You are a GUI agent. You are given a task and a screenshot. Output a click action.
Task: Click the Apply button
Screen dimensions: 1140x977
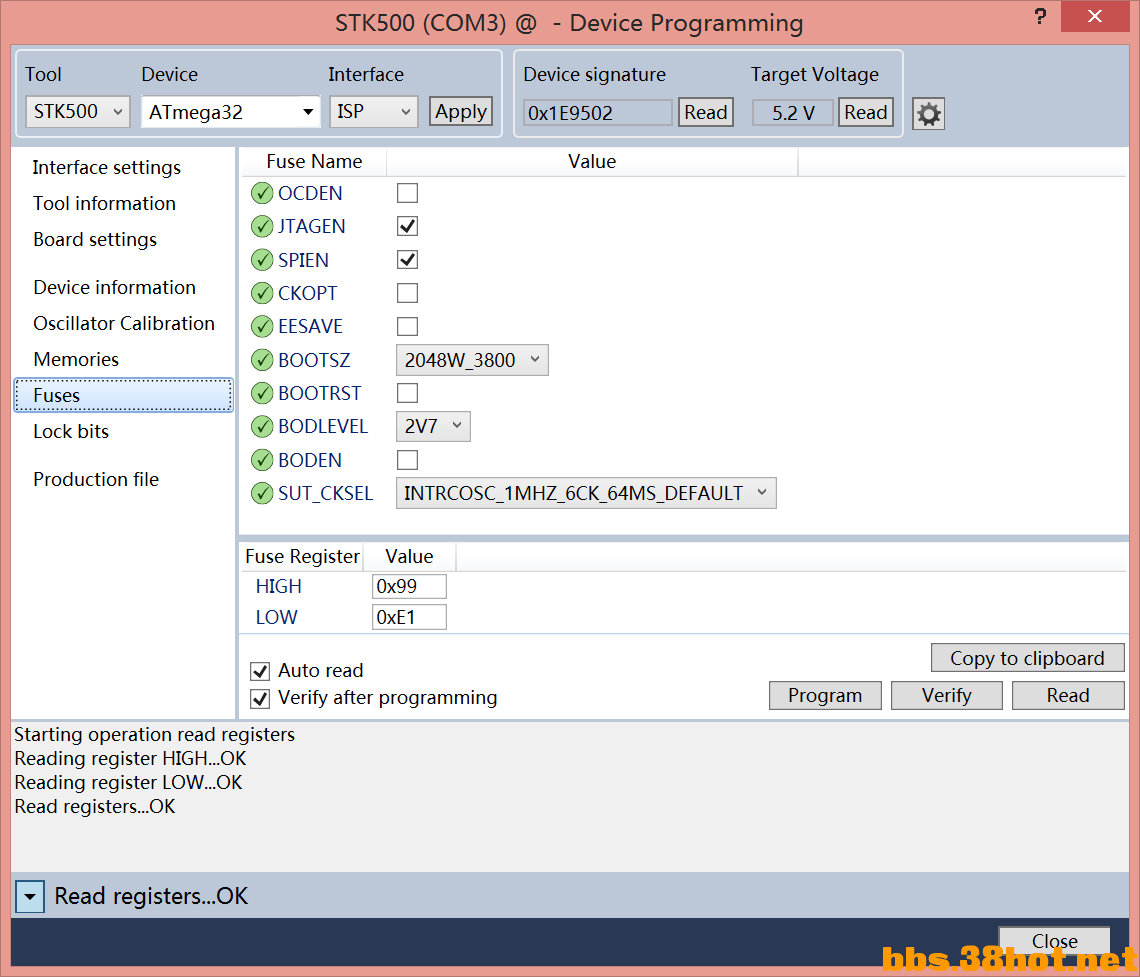(461, 112)
